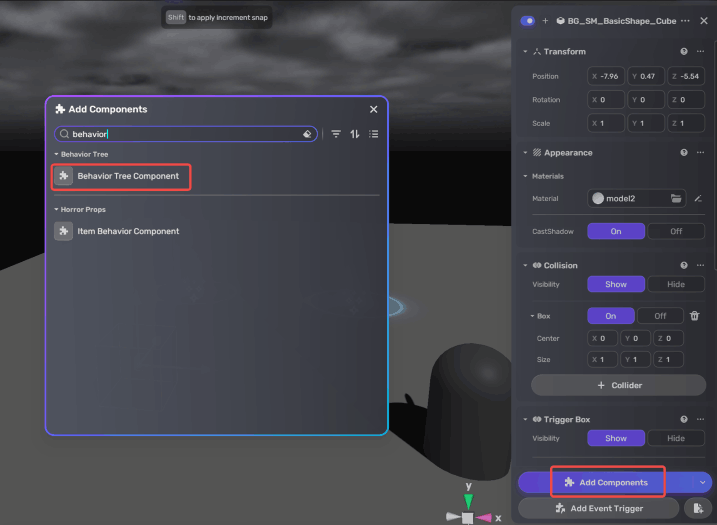Screen dimensions: 717x525
Task: Collapse the Transform section
Action: click(526, 51)
